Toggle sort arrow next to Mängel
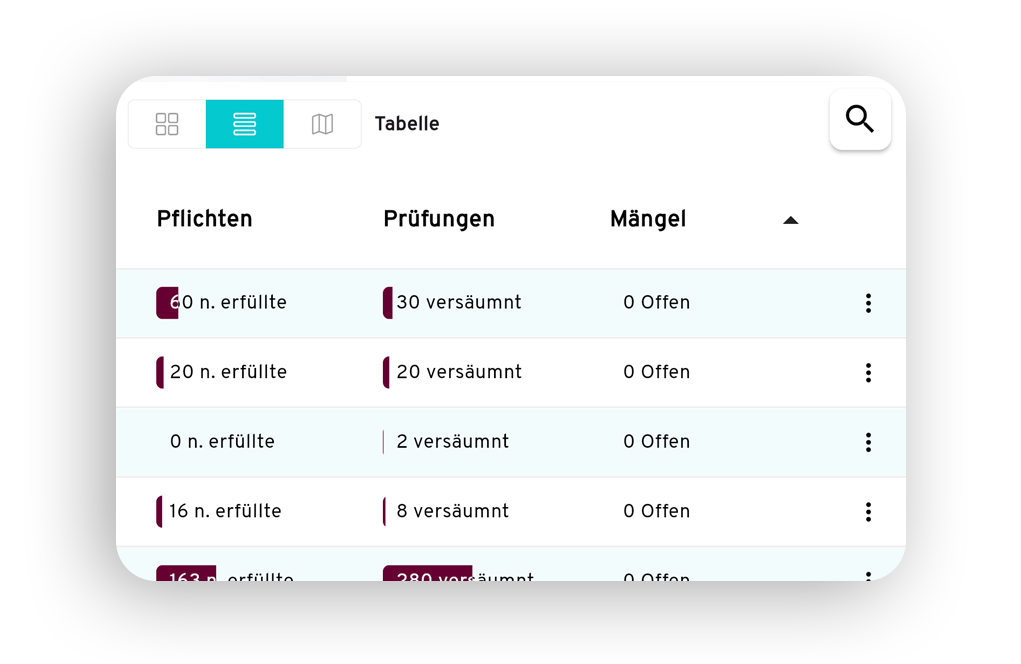Screen dimensions: 1021x664 click(790, 220)
